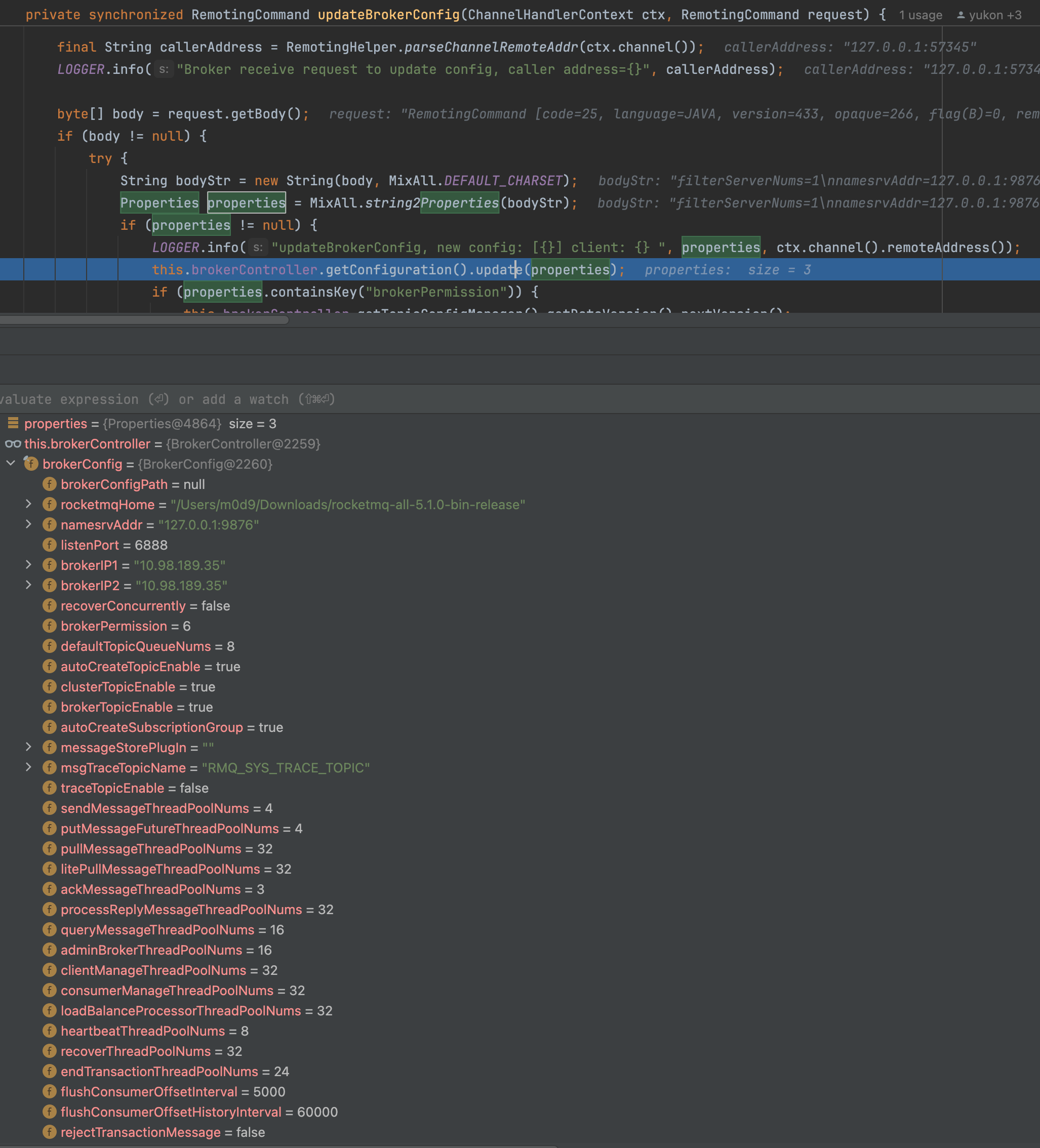1040x1148 pixels.
Task: Select the consumerManageThreadPoolNums = 32 row
Action: 520,990
